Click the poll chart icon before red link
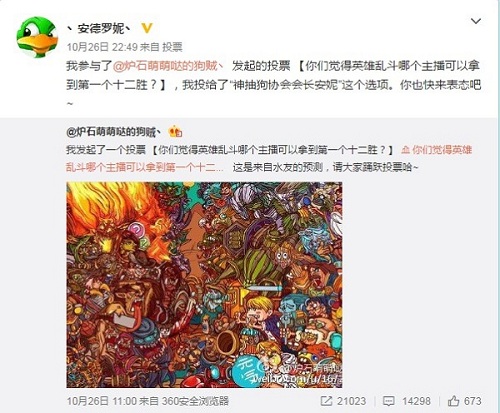This screenshot has width=500, height=413. (x=405, y=150)
